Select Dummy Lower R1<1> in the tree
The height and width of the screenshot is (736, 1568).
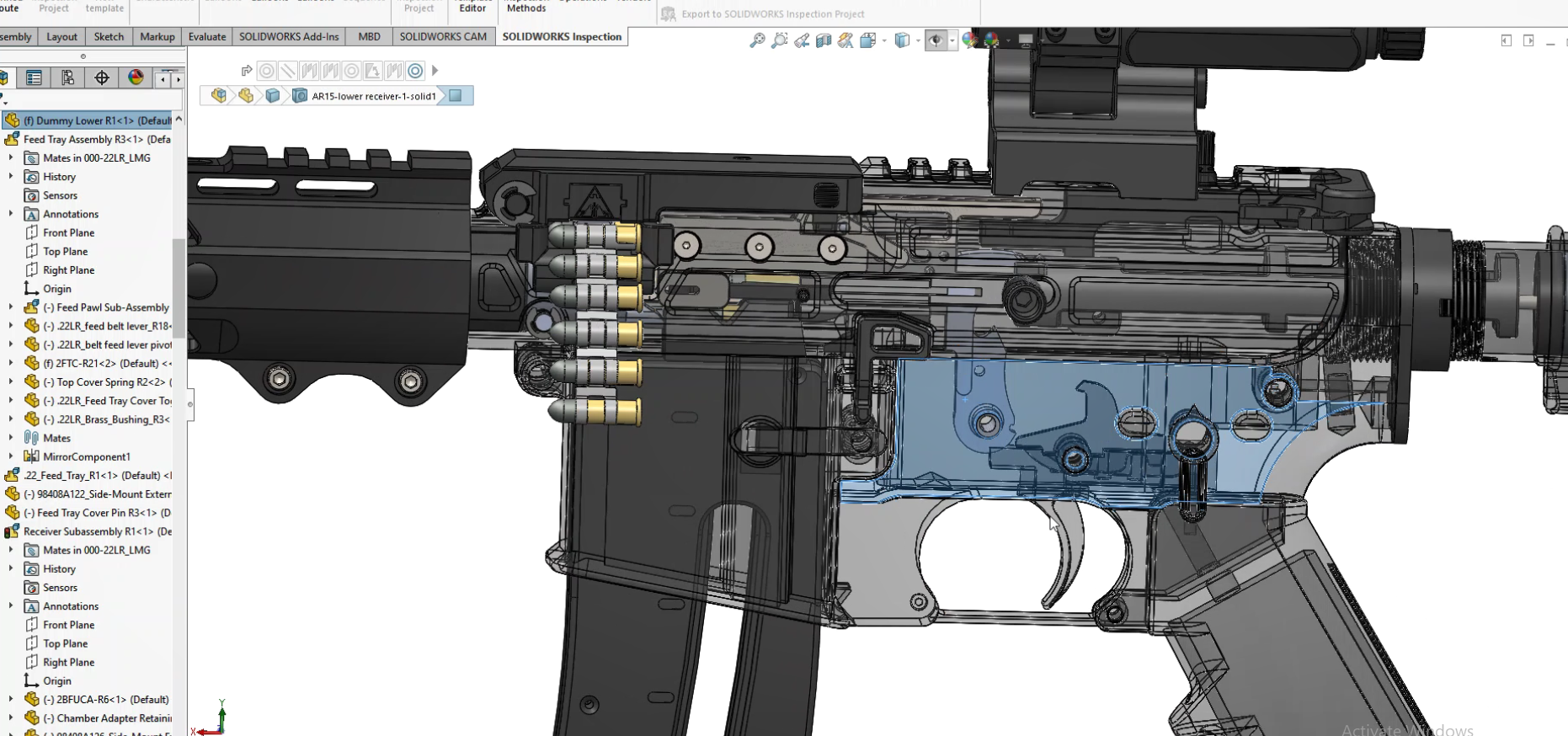click(x=88, y=120)
